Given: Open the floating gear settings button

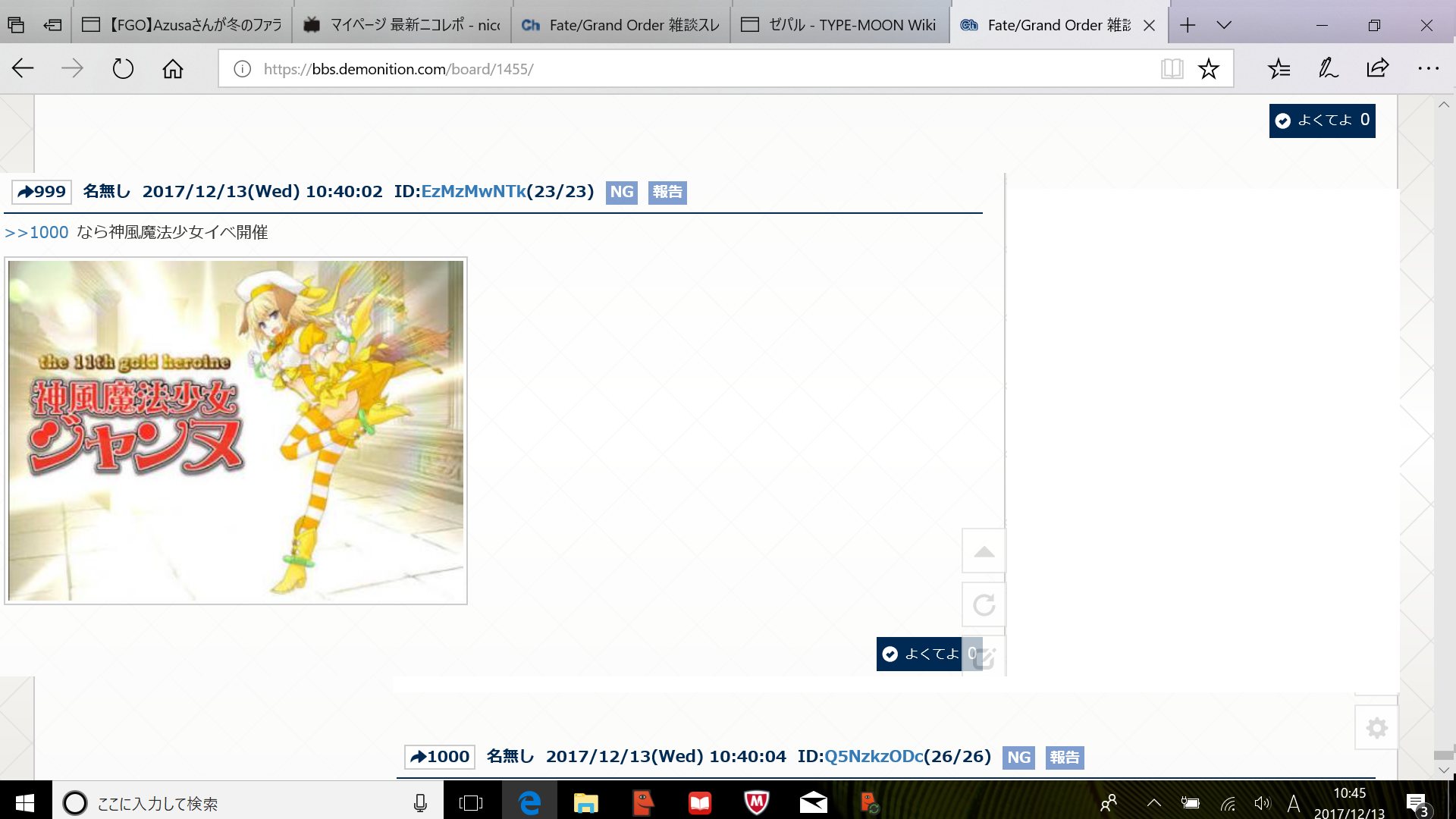Looking at the screenshot, I should tap(1376, 728).
